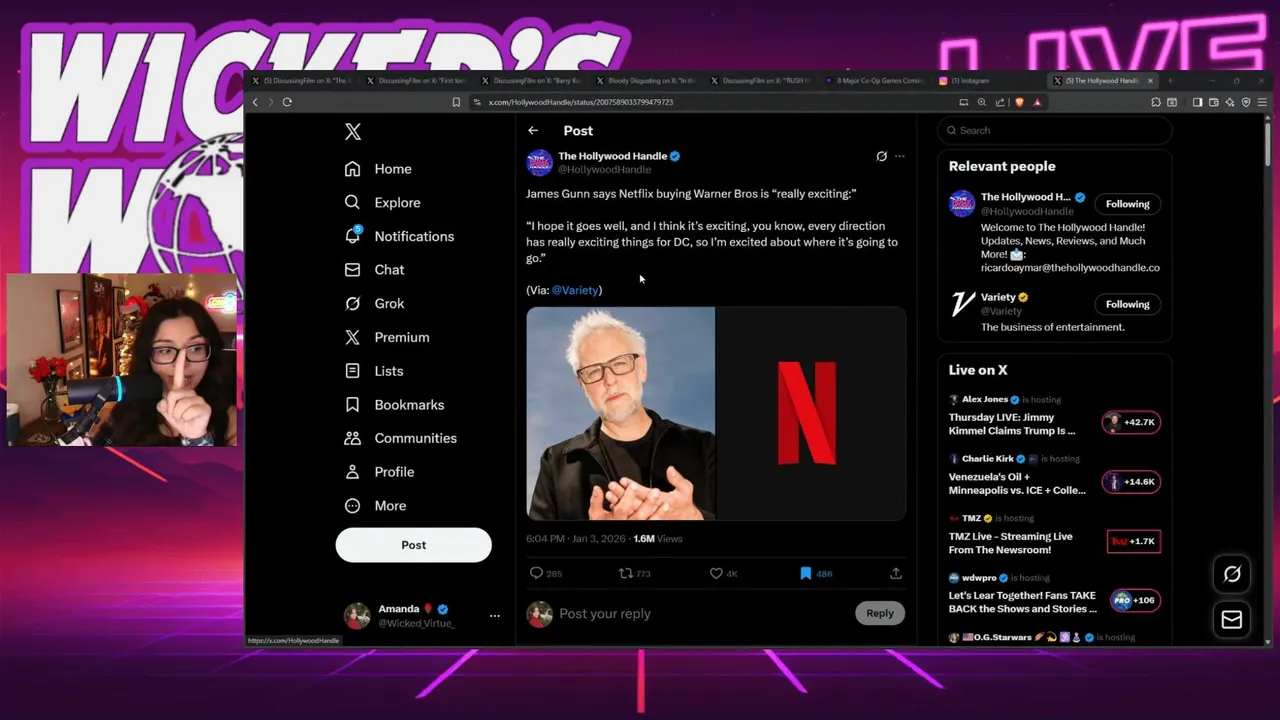Switch to 8 Major Co-Op Games tab

coord(873,81)
